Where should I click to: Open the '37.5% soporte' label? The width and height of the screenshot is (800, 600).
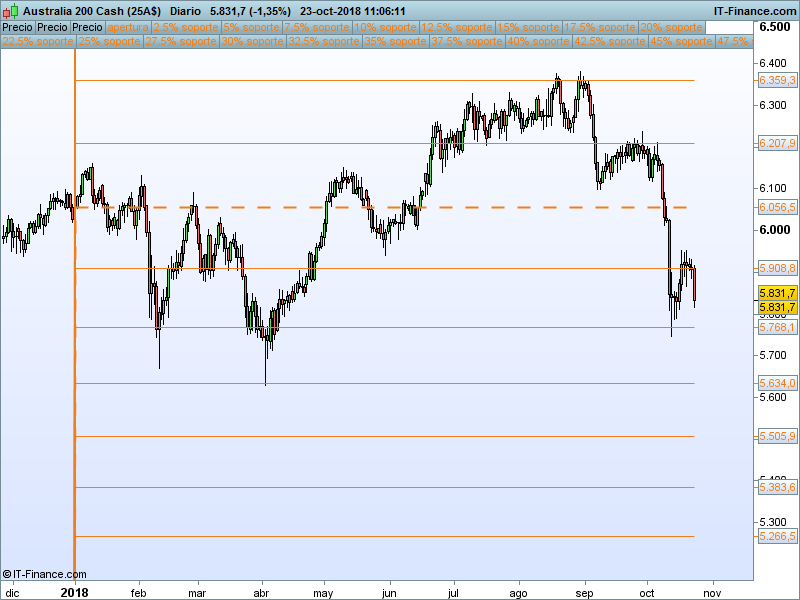tap(466, 41)
